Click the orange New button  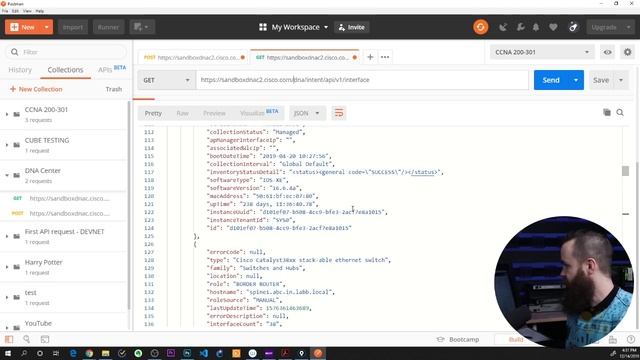pos(23,27)
